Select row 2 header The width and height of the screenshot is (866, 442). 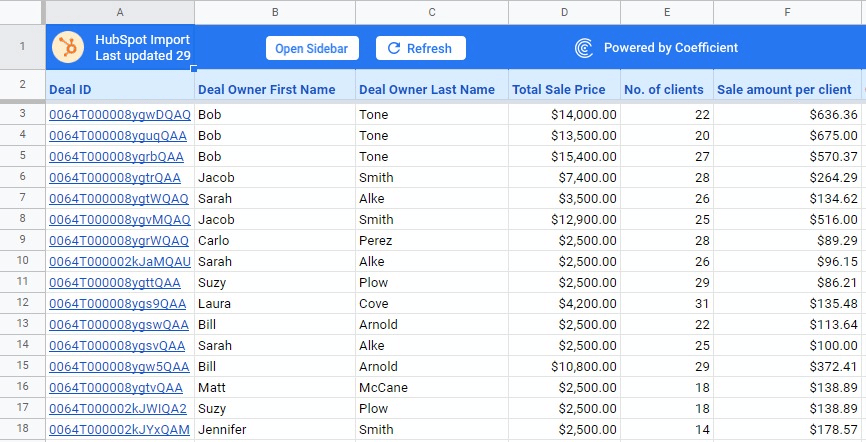(x=22, y=84)
